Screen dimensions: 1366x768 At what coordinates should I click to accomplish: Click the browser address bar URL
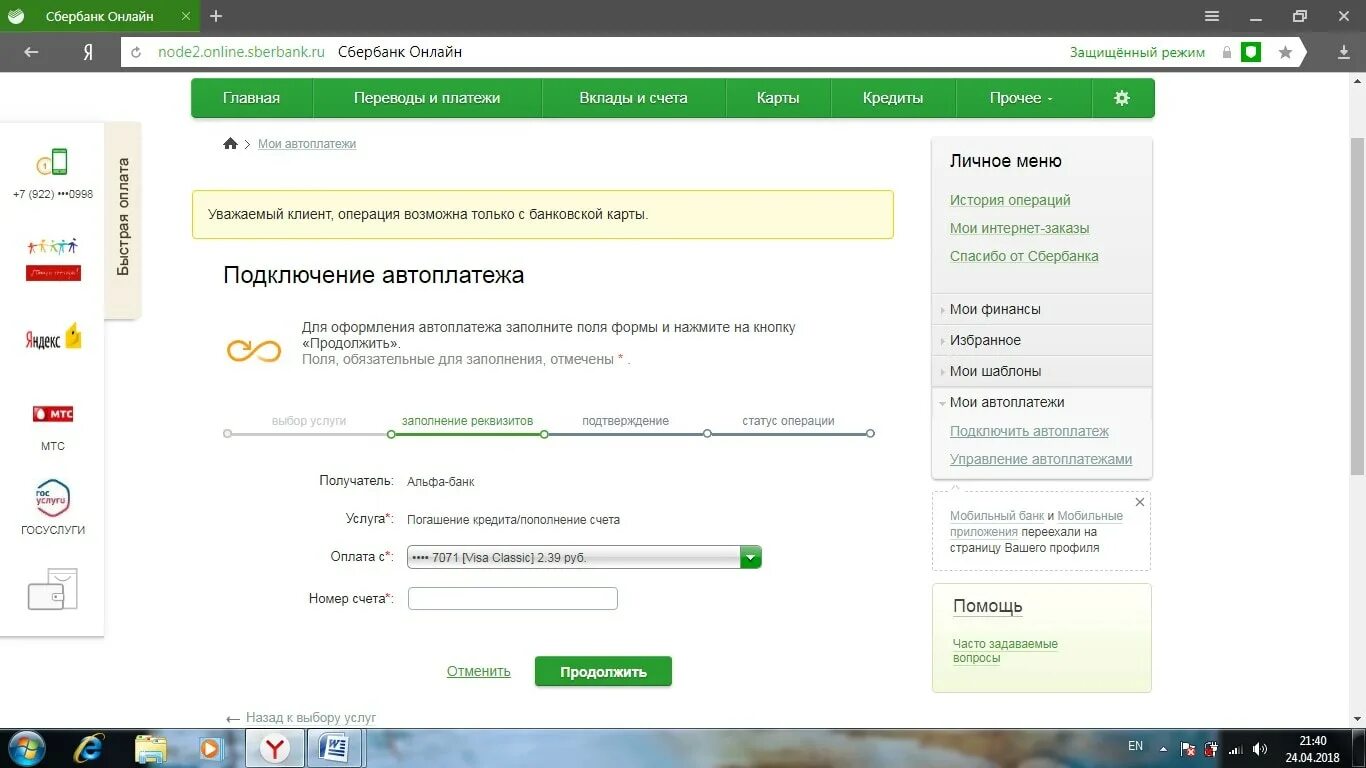241,52
